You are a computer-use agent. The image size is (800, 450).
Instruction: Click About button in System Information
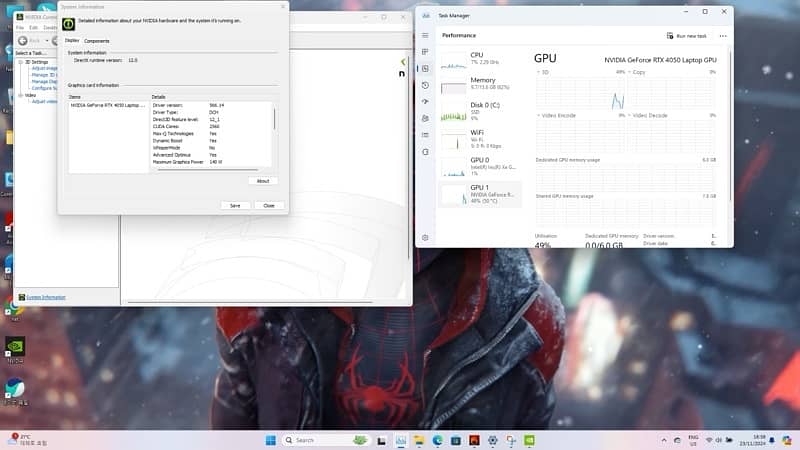click(x=262, y=181)
